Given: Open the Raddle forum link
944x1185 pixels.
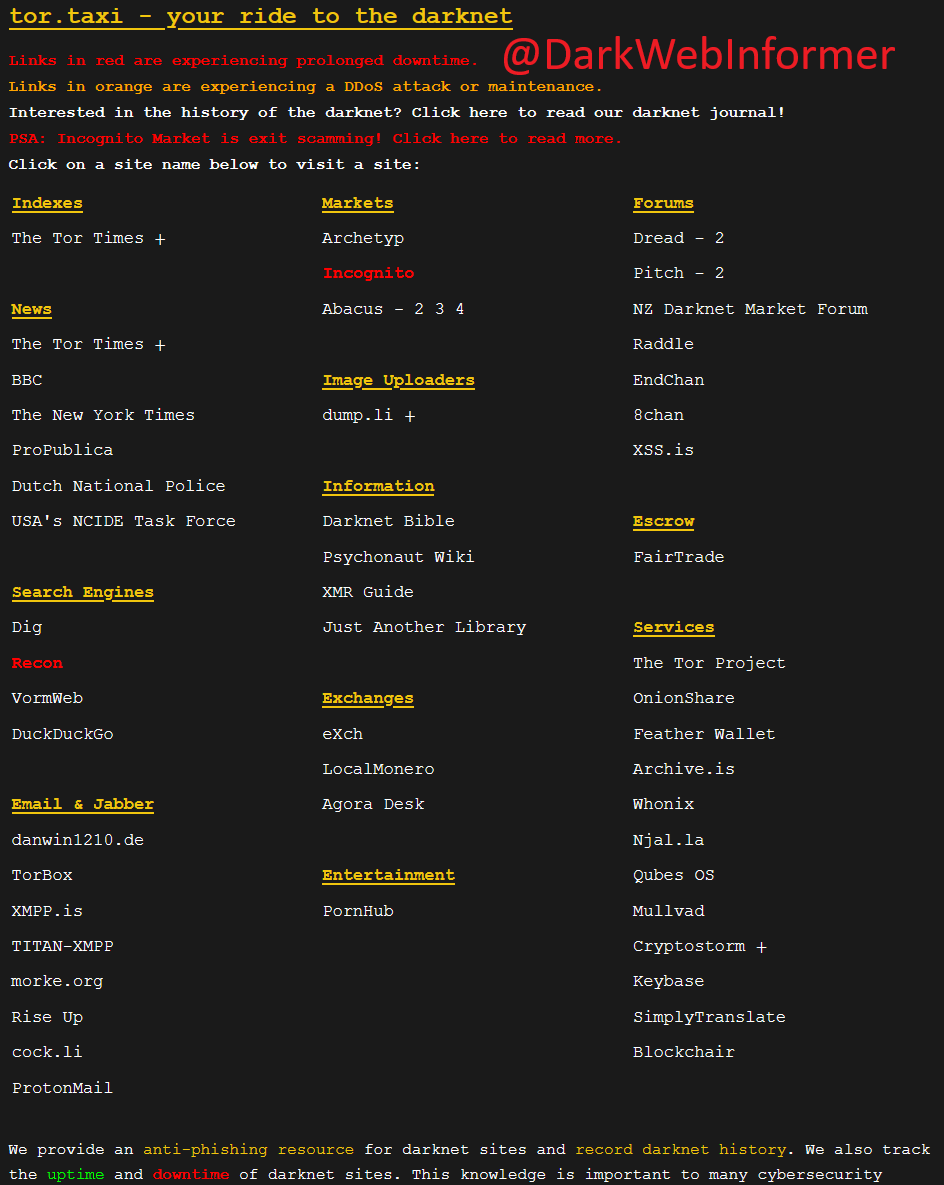Looking at the screenshot, I should click(x=663, y=344).
